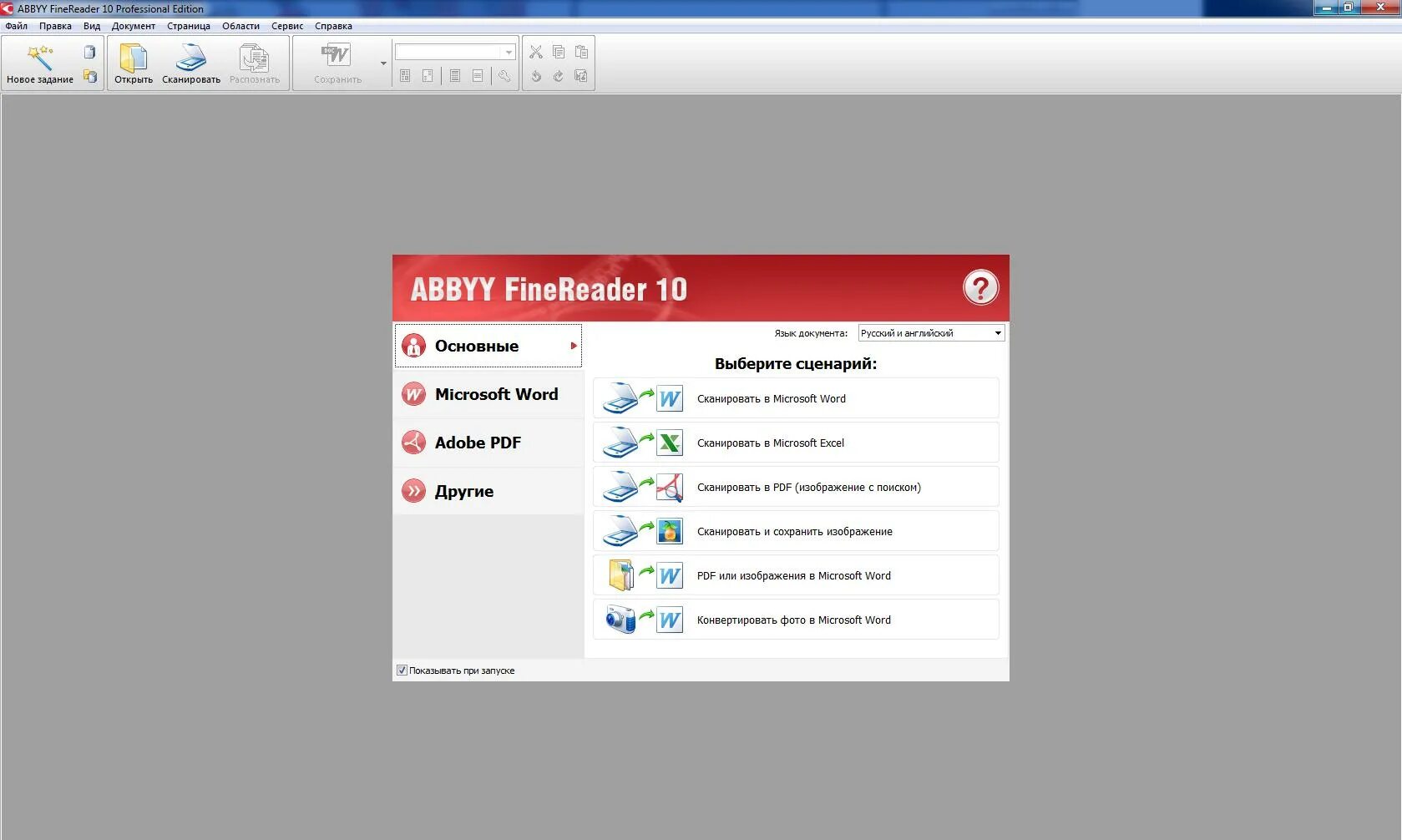The width and height of the screenshot is (1402, 840).
Task: Click the editable copy layout icon
Action: click(428, 76)
